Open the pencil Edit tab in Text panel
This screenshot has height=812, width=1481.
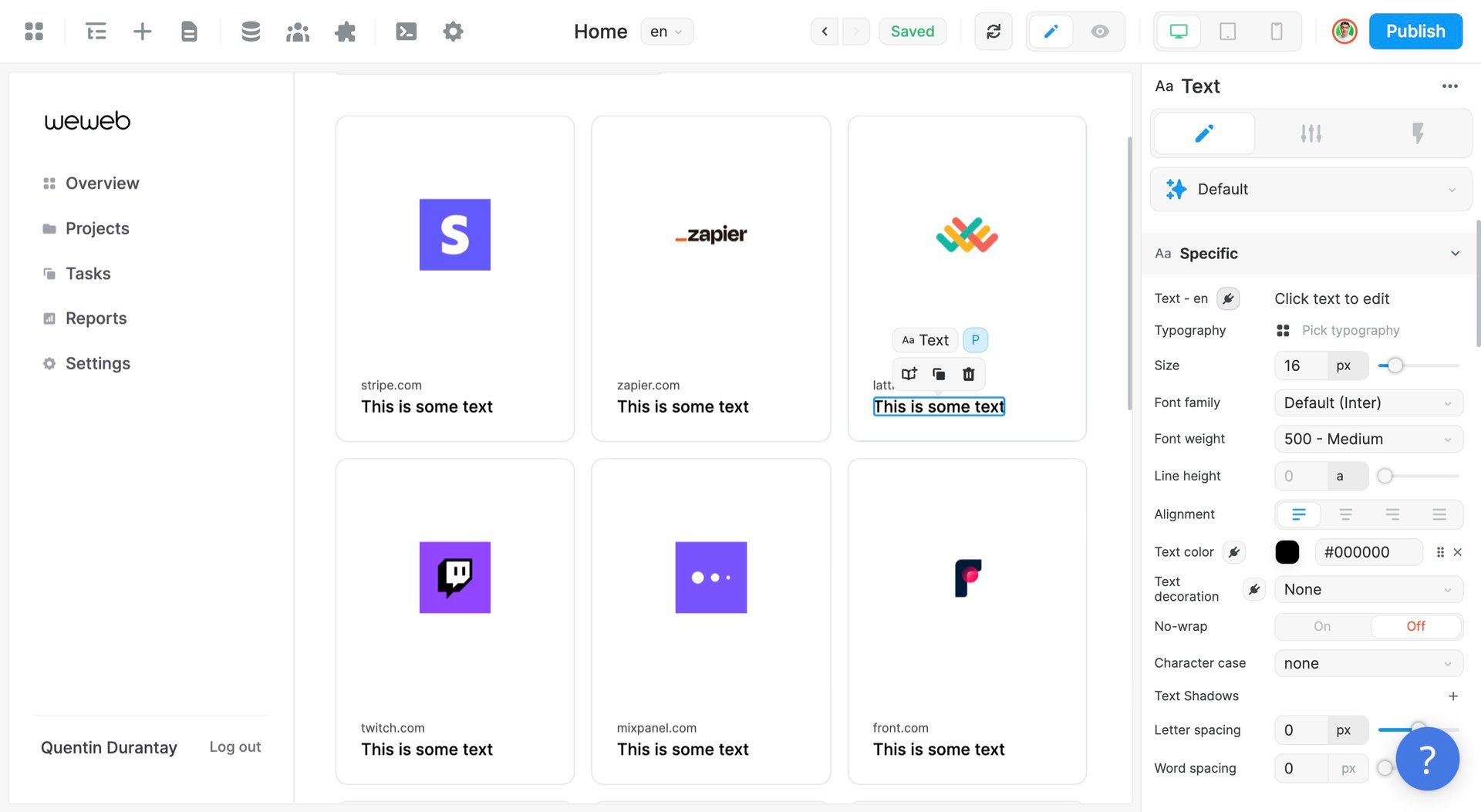1203,134
